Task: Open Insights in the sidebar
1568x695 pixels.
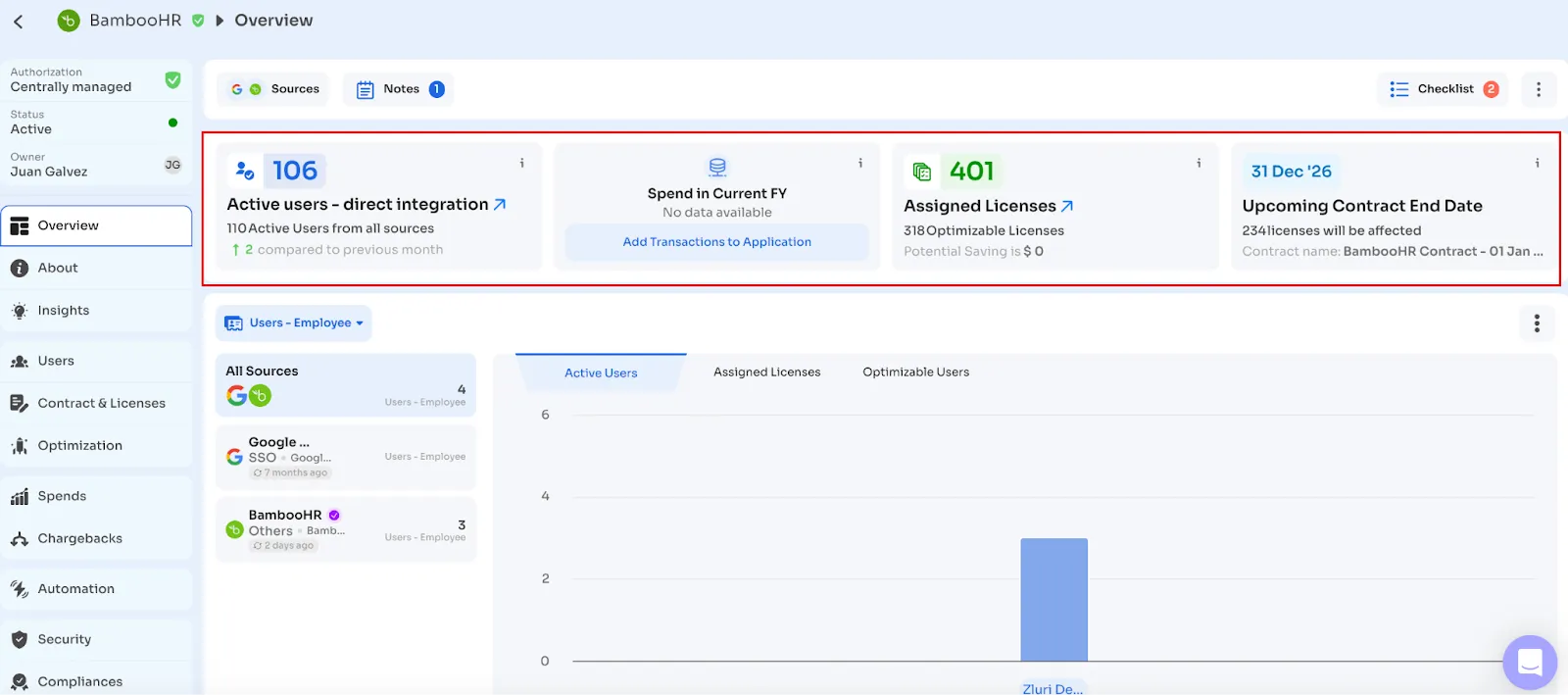Action: pos(97,311)
